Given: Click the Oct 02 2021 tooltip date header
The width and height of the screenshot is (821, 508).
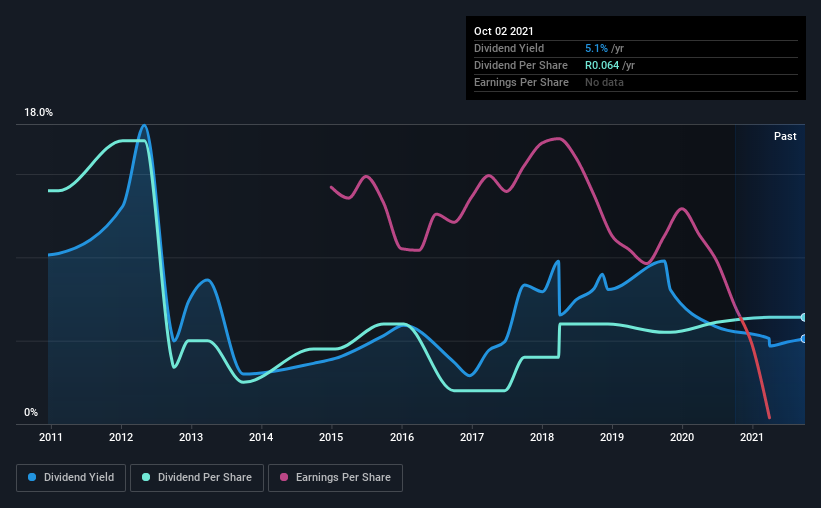Looking at the screenshot, I should pyautogui.click(x=504, y=31).
